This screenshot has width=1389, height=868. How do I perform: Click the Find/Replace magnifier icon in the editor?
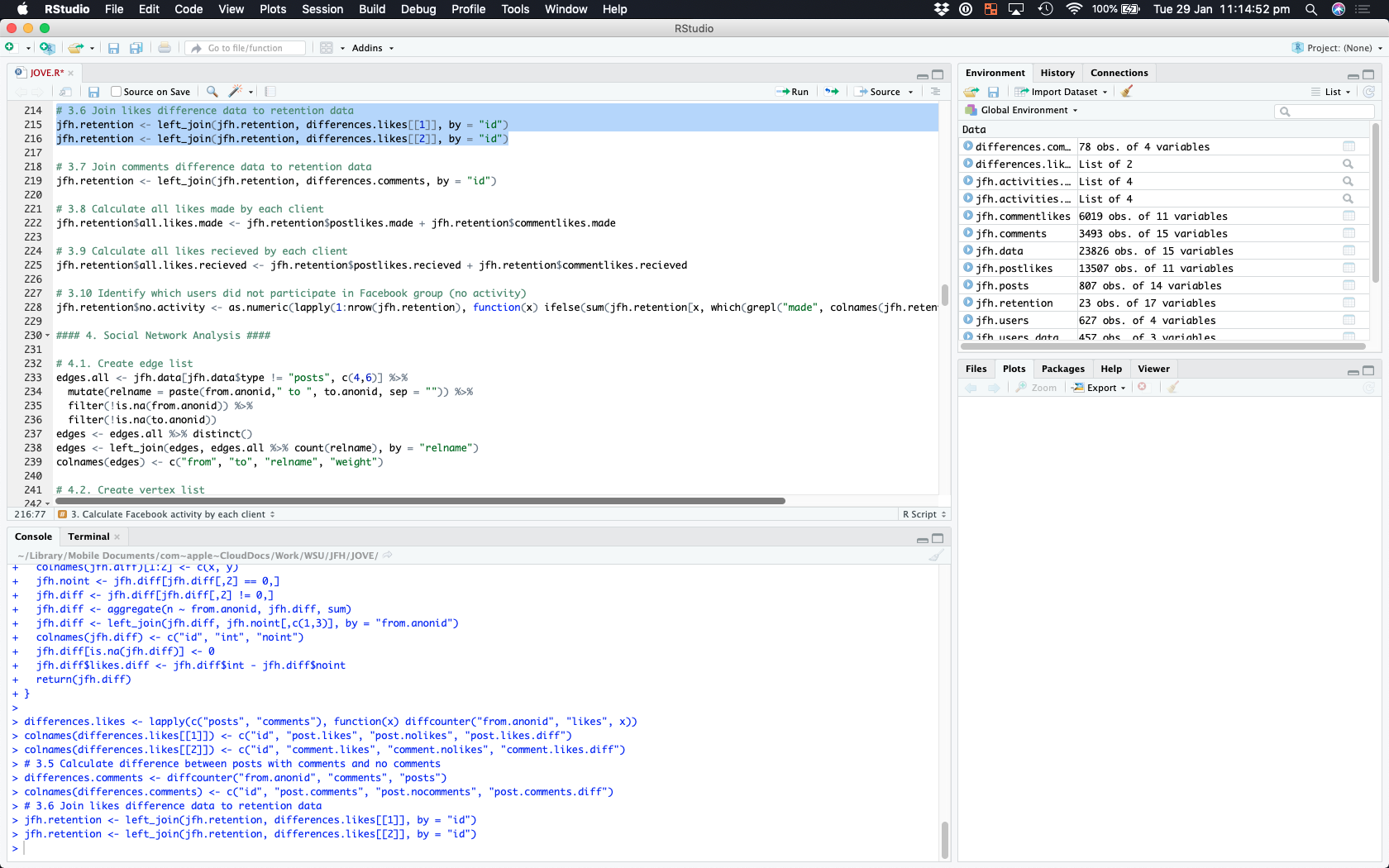(212, 92)
